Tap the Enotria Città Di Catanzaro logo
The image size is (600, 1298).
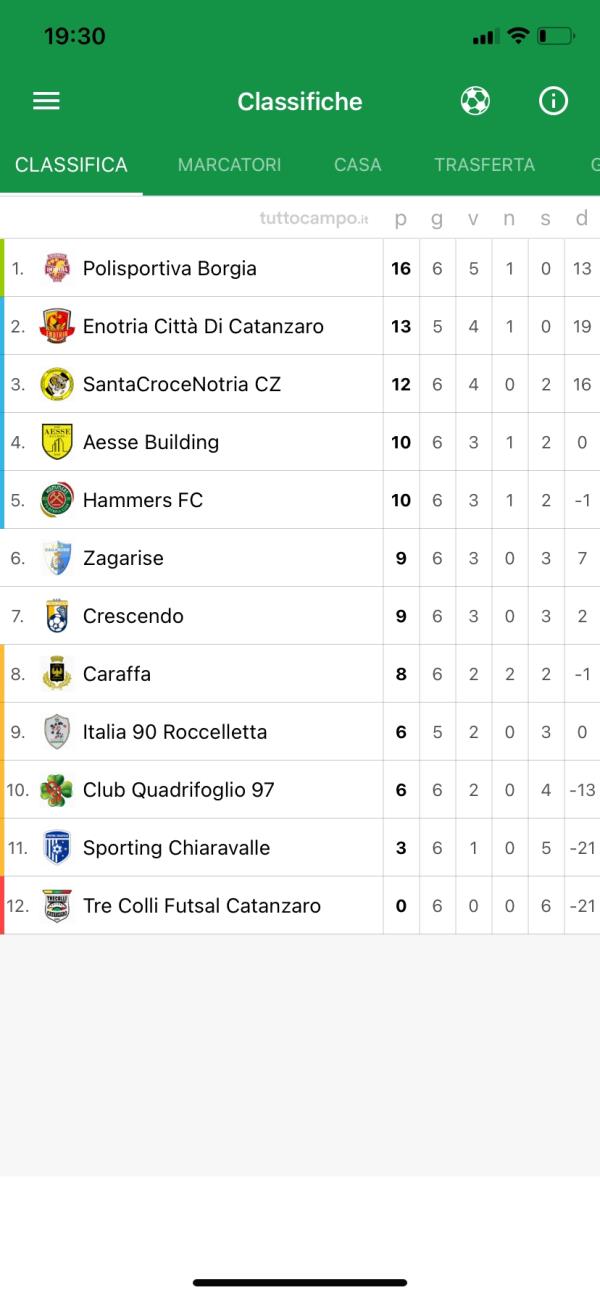57,325
